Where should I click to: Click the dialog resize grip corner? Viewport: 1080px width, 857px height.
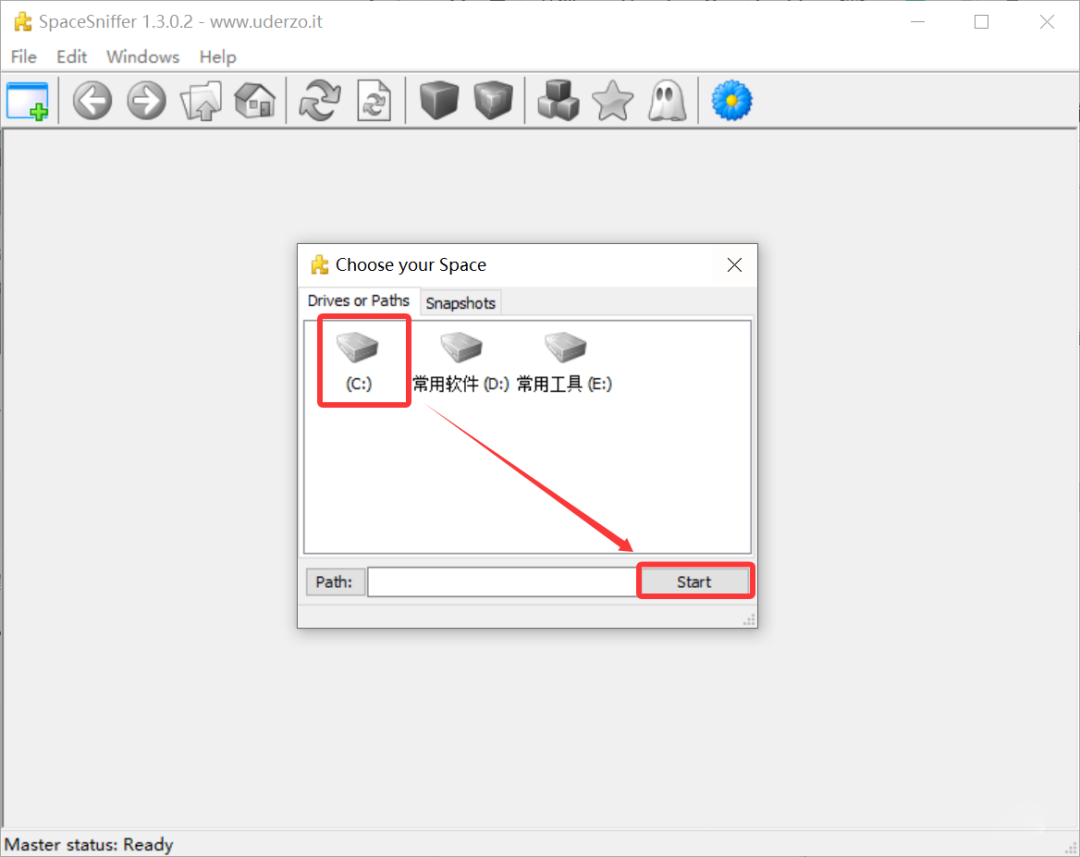(x=749, y=619)
